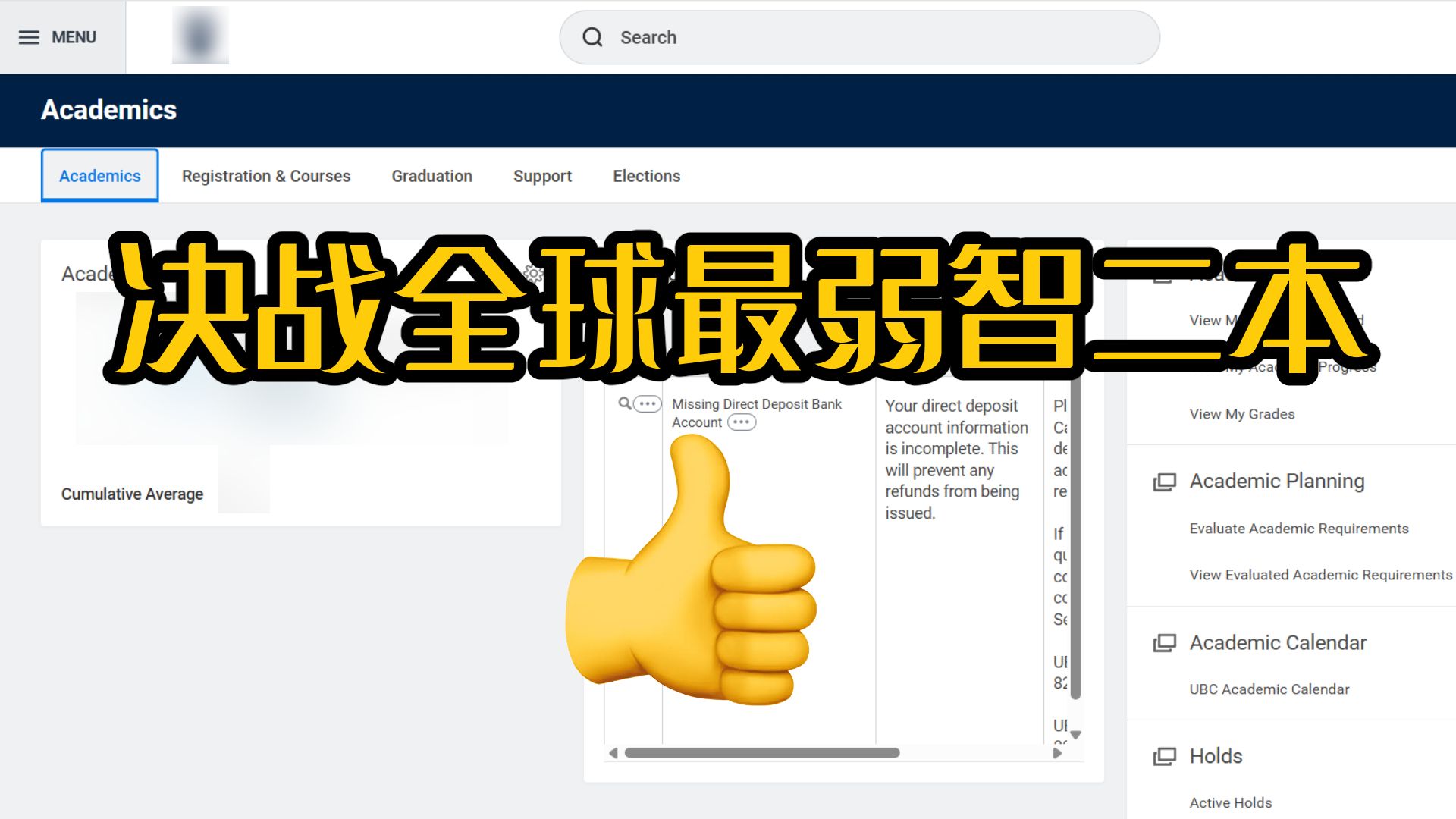Switch to Registration & Courses tab

(x=266, y=176)
